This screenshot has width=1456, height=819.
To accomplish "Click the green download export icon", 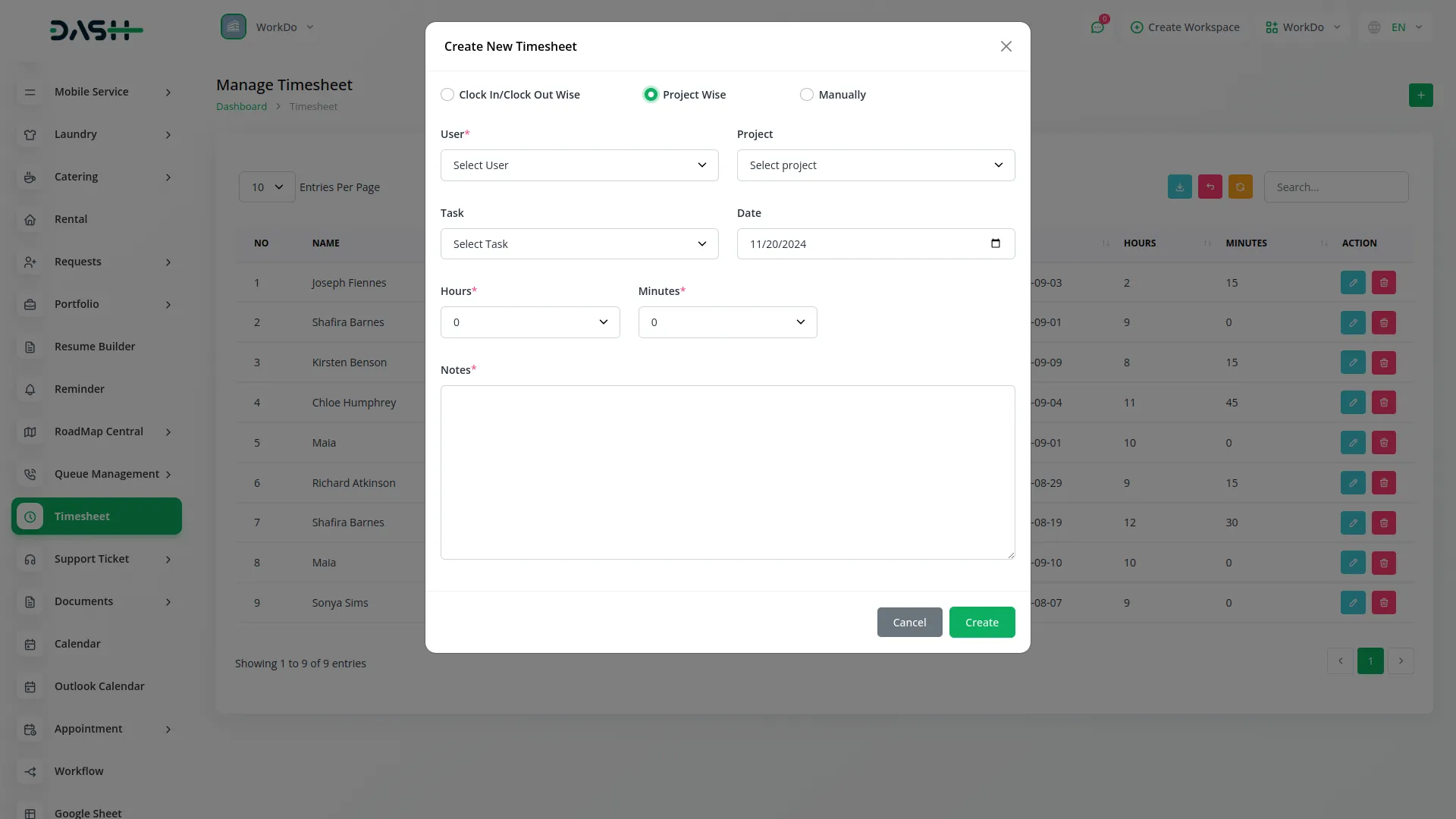I will (1179, 187).
